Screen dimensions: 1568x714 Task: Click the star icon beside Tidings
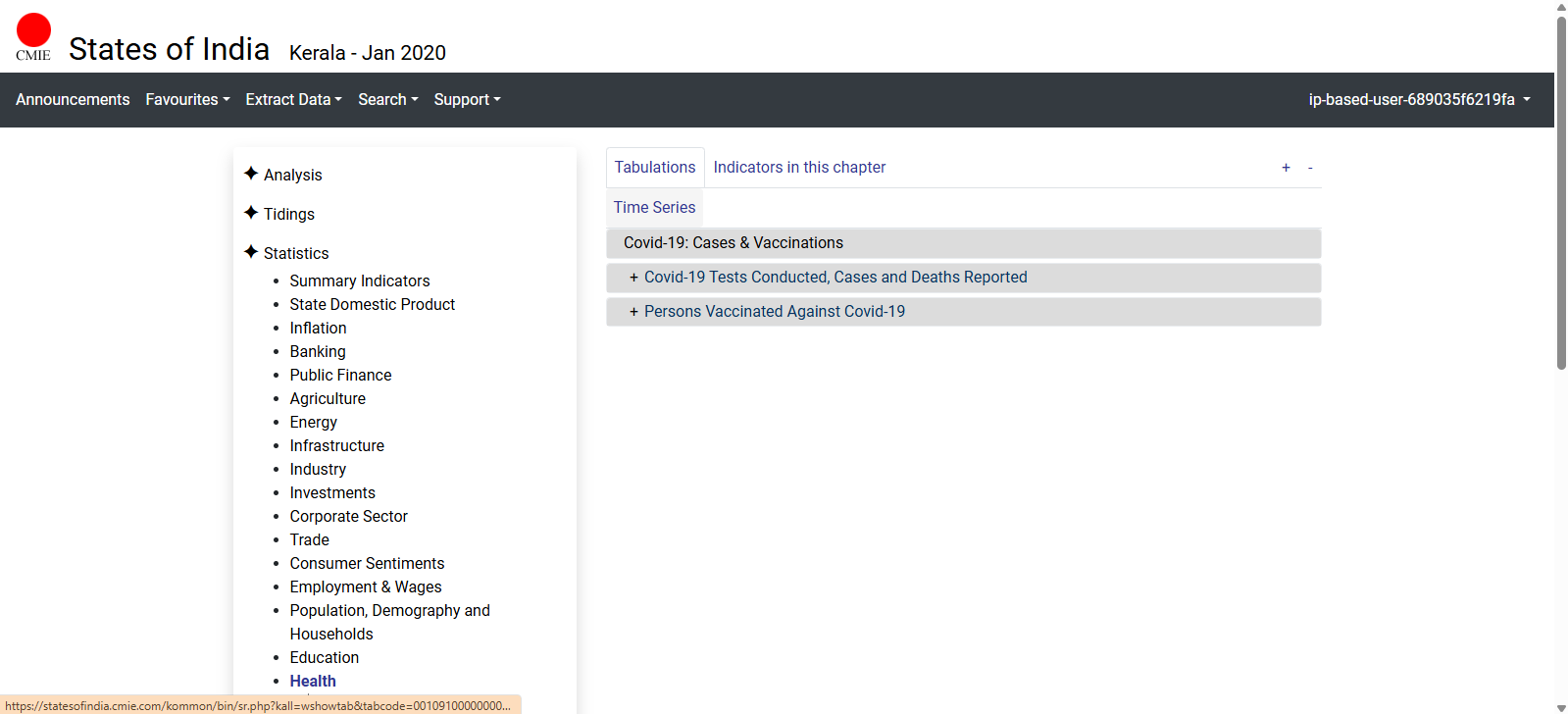coord(251,213)
